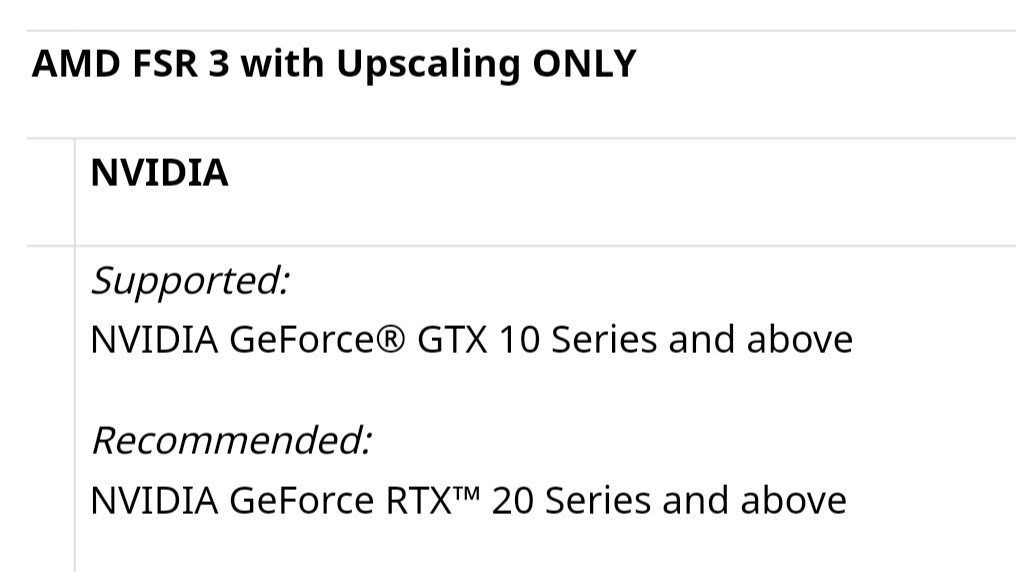Click the empty left cell beside Supported section
Image resolution: width=1016 pixels, height=572 pixels.
pos(50,400)
